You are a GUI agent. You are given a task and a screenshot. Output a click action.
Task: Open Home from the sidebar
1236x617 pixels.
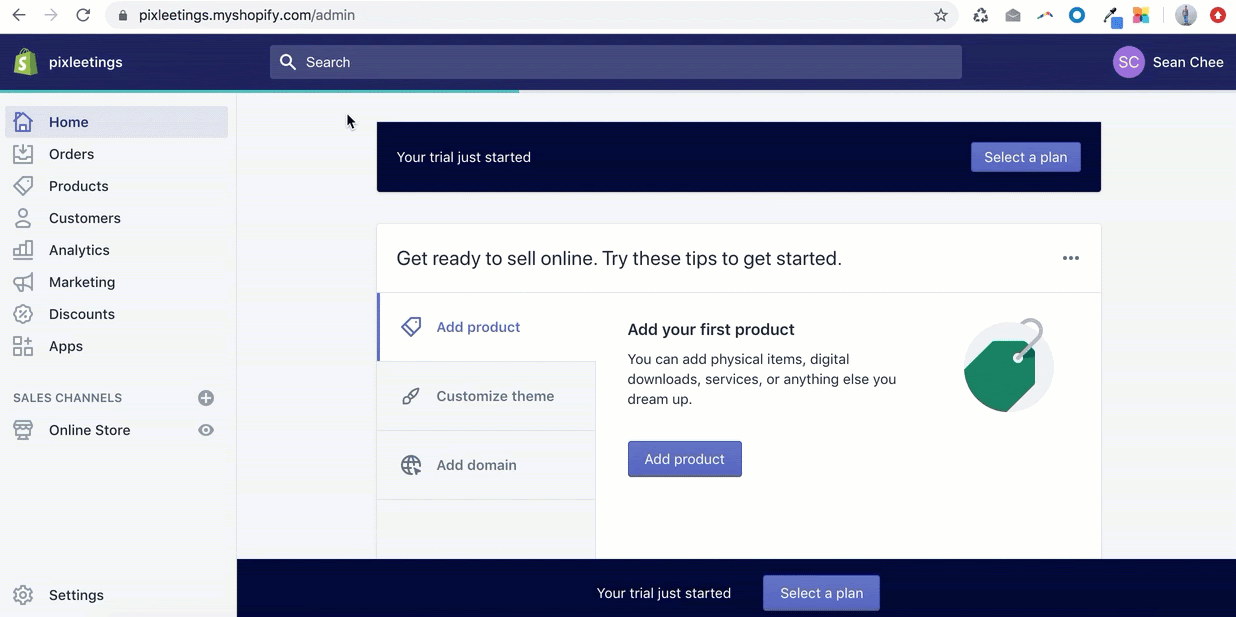(x=68, y=121)
